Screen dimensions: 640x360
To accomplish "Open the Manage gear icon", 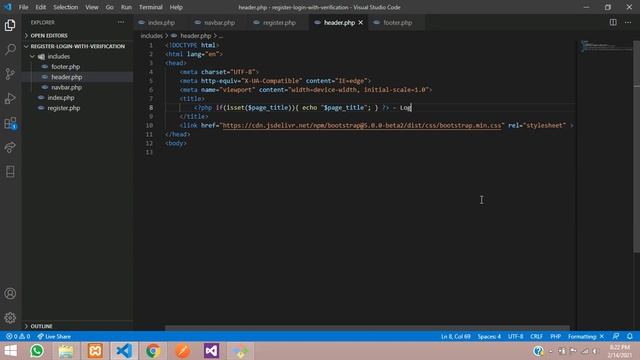I will (10, 318).
